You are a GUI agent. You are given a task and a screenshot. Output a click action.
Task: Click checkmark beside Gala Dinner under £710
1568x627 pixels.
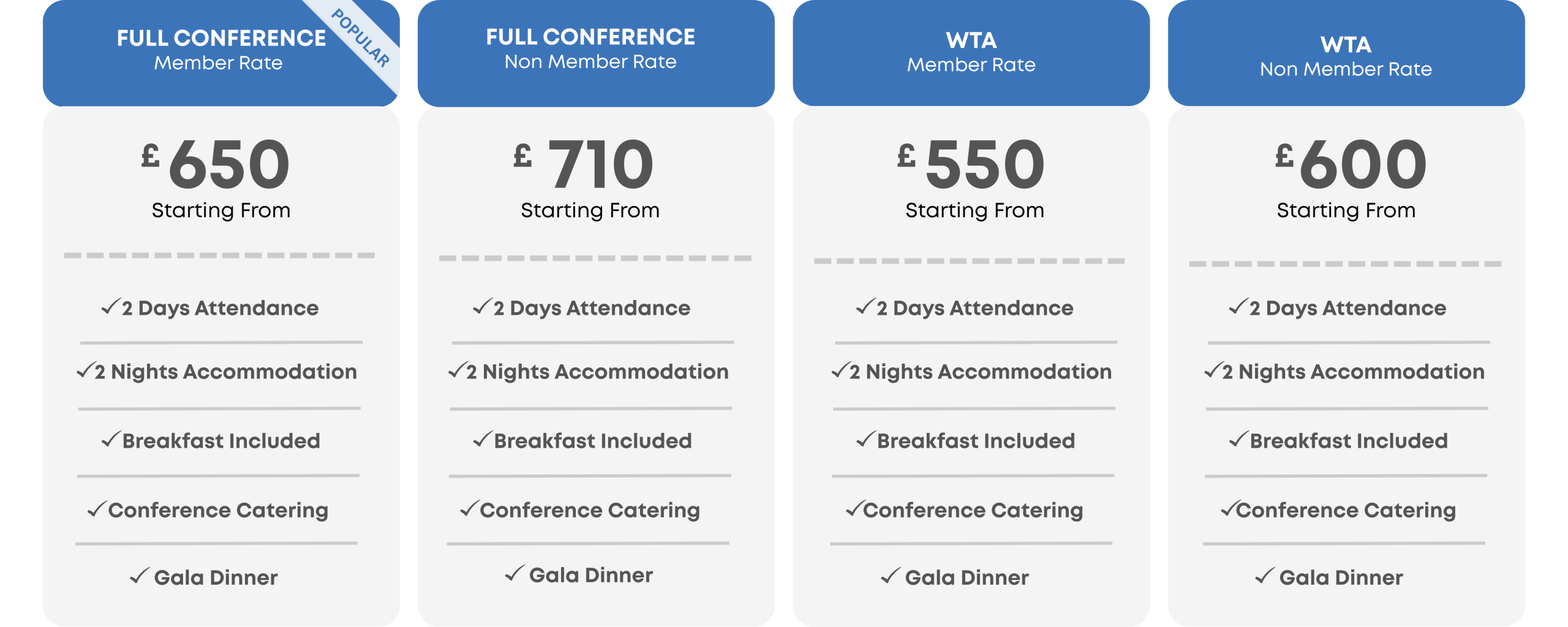pos(514,573)
